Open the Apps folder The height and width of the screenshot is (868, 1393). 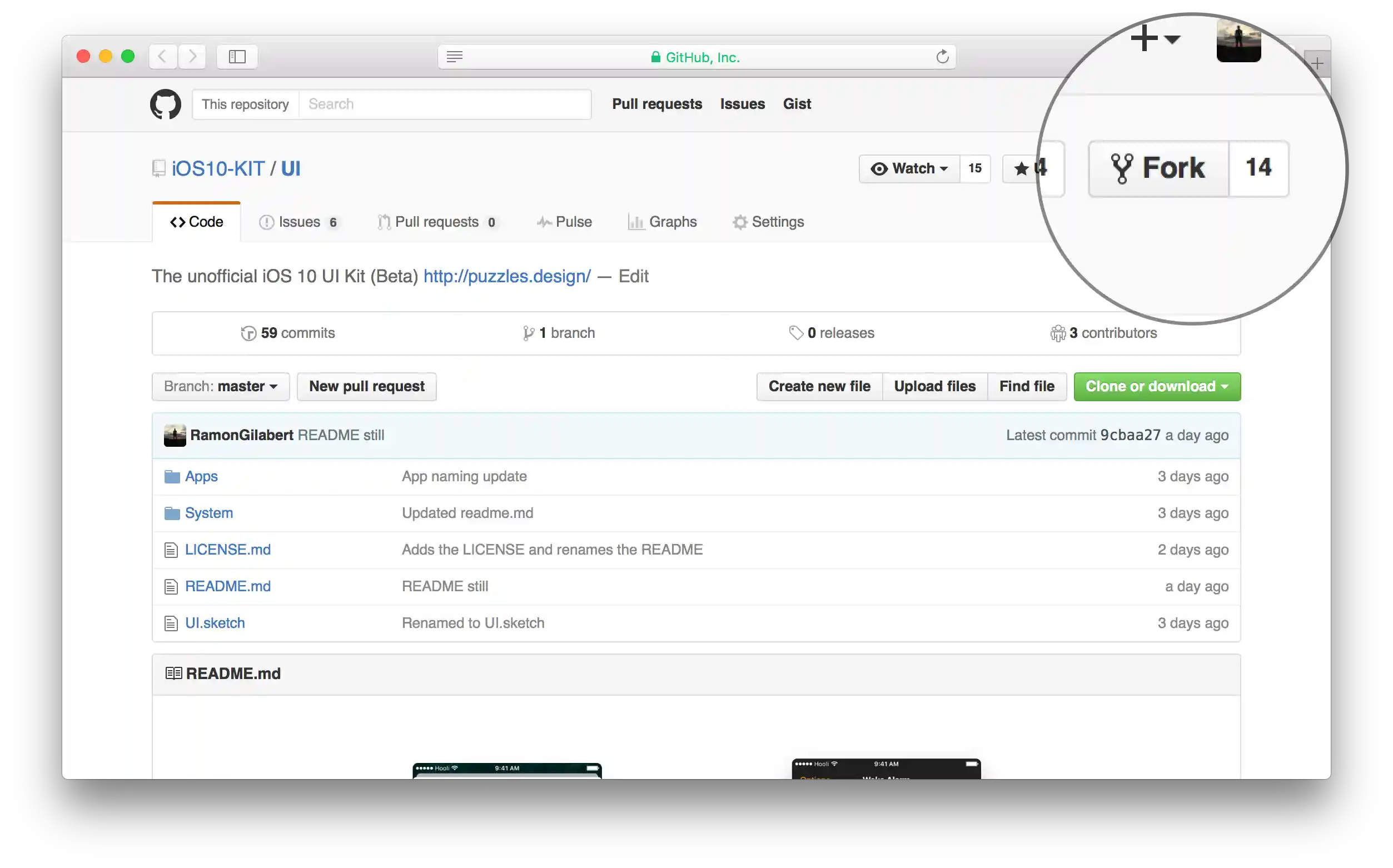[x=201, y=476]
